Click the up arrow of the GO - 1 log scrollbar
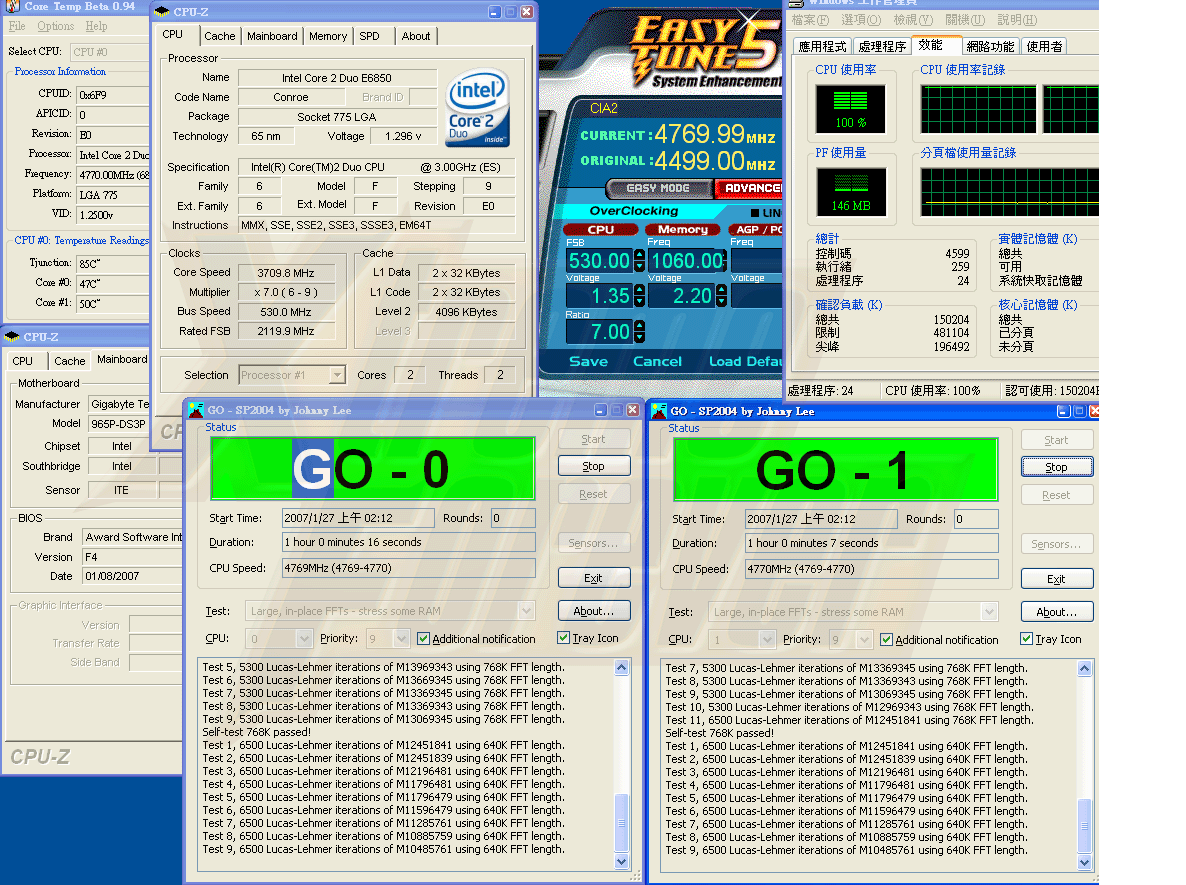Viewport: 1186px width, 885px height. point(1085,669)
